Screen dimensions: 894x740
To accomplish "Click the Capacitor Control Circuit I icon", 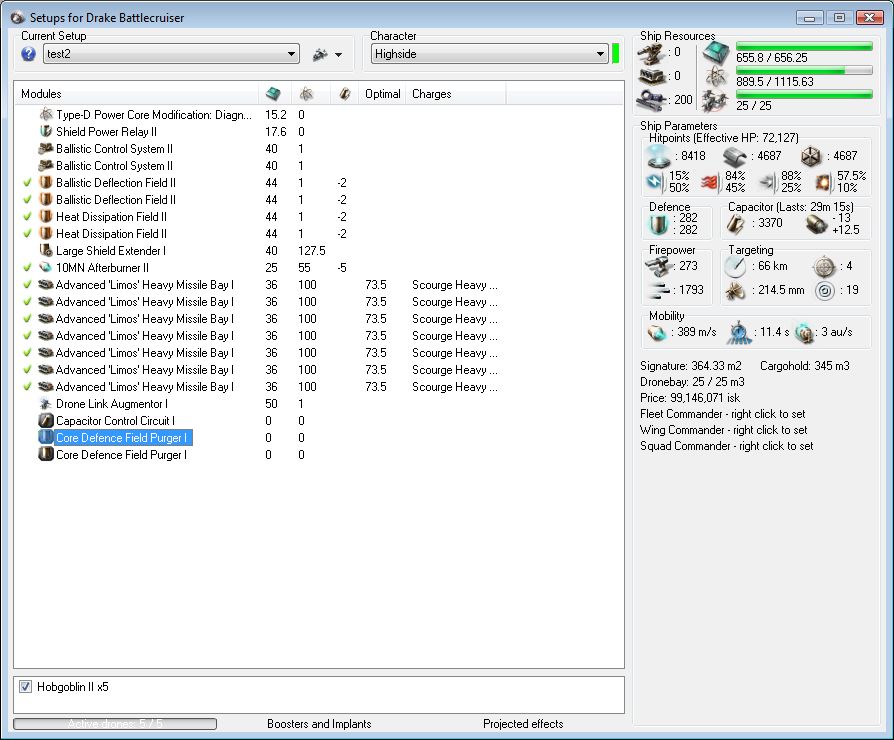I will (x=46, y=421).
